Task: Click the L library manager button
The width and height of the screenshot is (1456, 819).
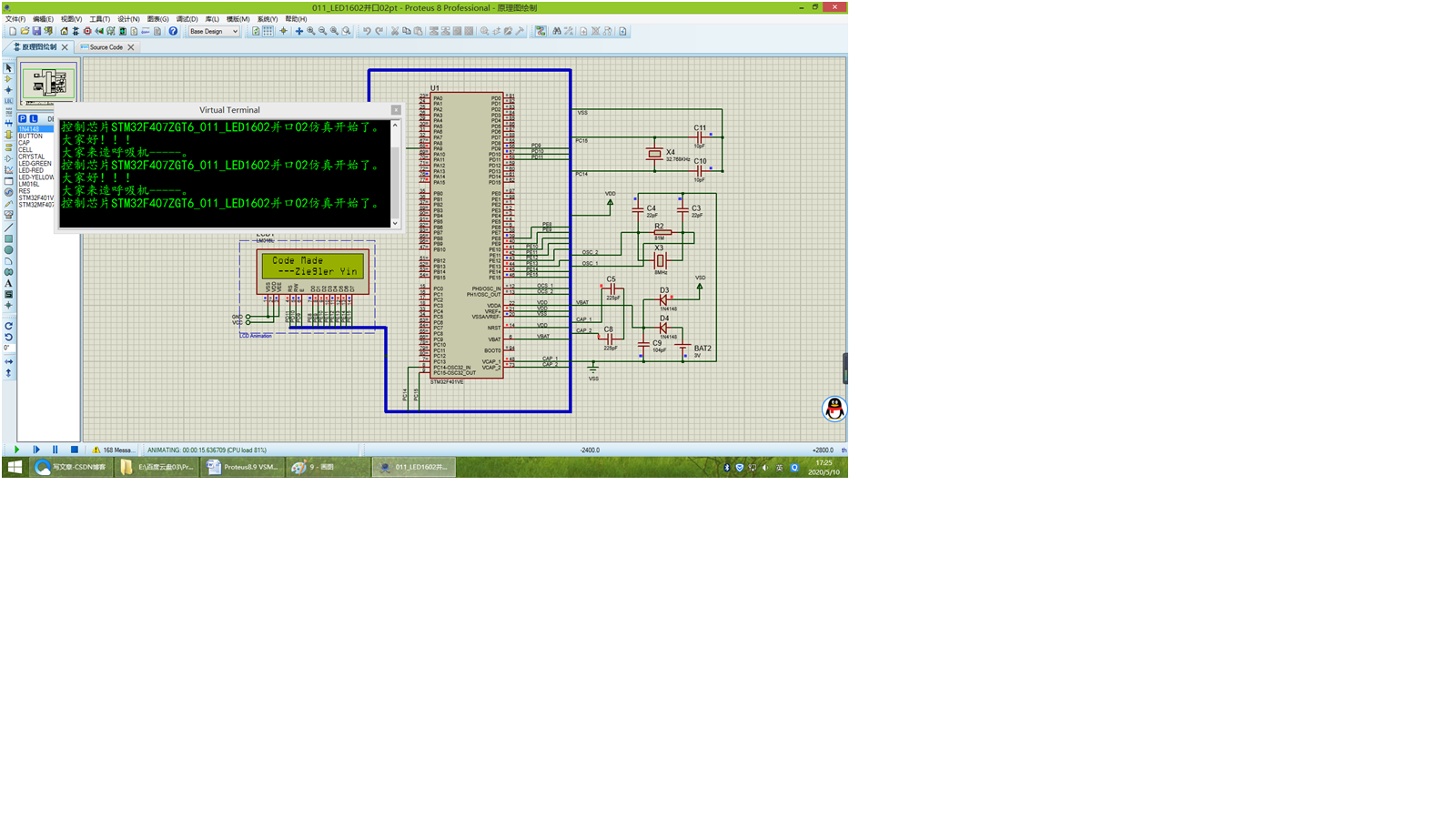Action: [x=34, y=119]
